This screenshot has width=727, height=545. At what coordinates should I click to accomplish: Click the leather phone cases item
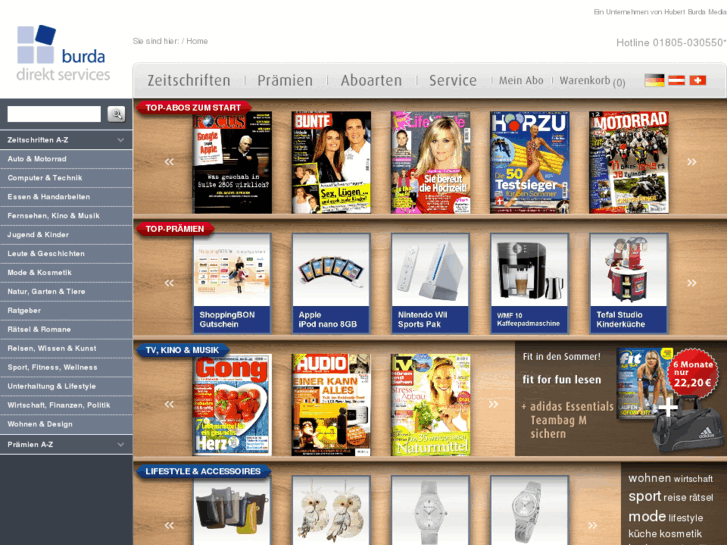[232, 510]
